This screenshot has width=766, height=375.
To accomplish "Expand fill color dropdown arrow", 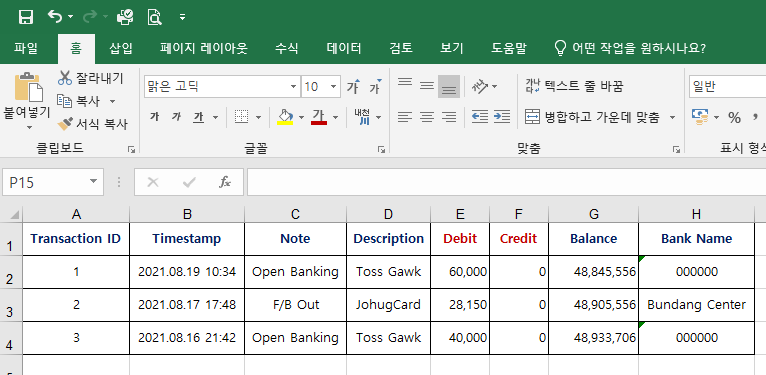I will point(301,117).
